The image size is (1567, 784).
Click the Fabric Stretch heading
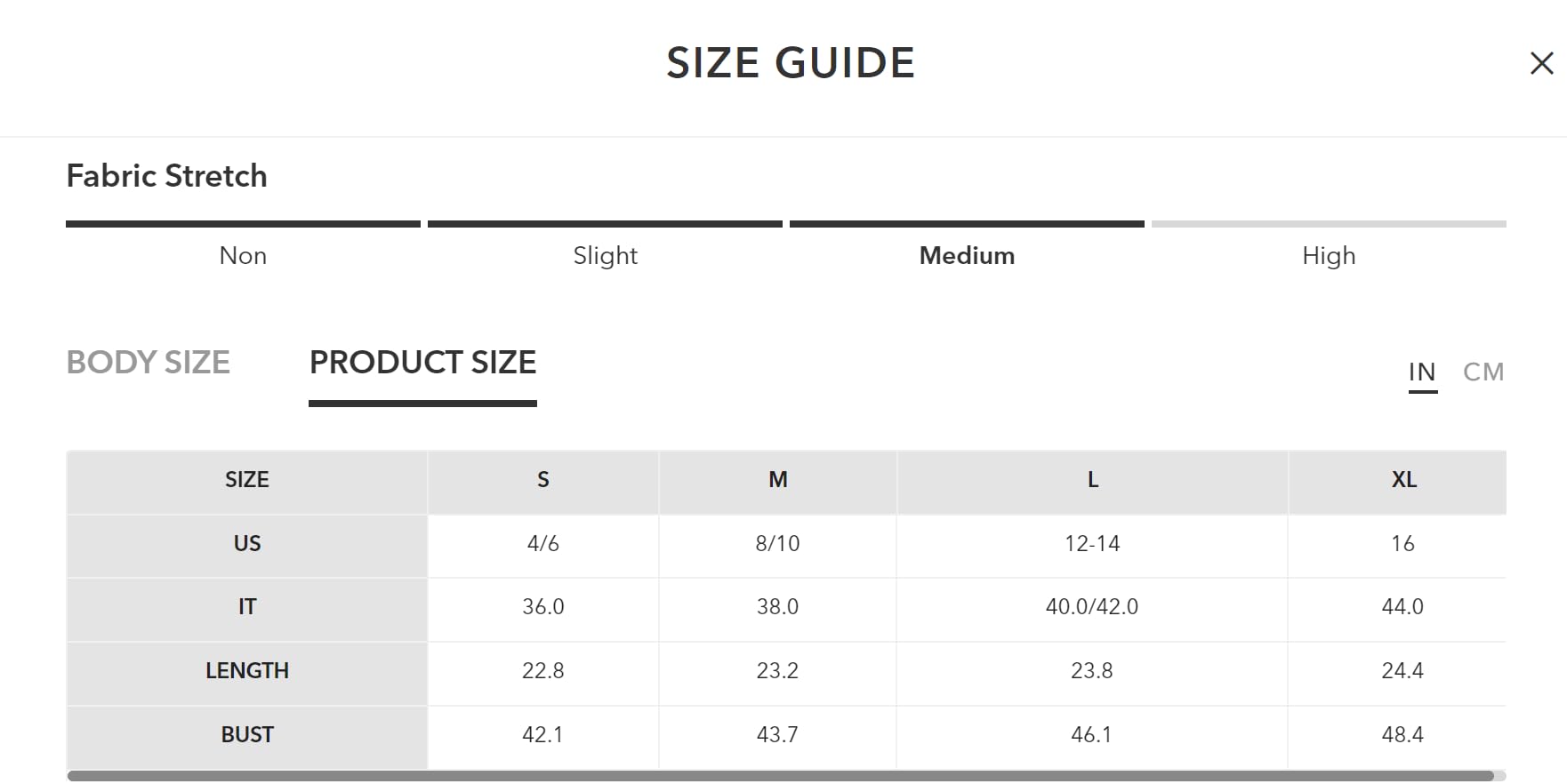point(166,176)
